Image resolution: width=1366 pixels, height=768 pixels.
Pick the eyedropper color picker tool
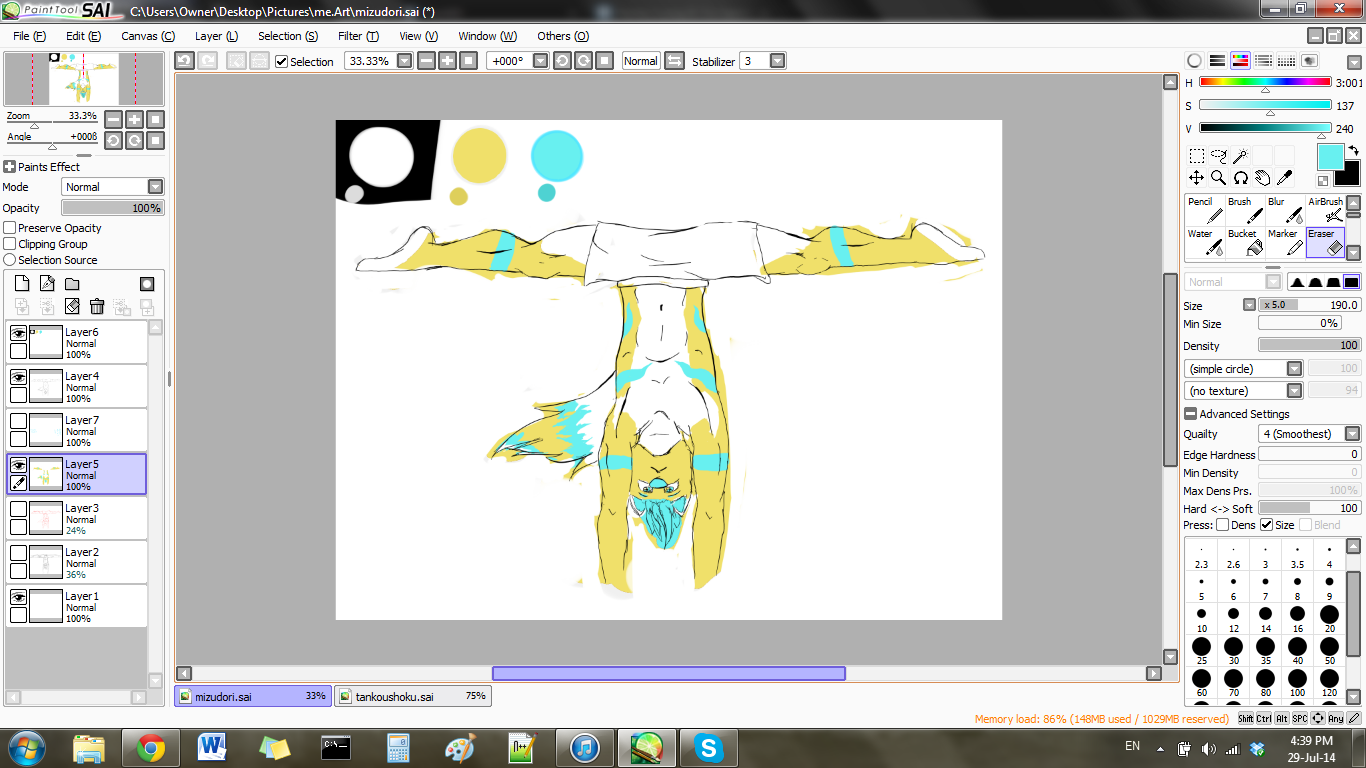(1284, 178)
